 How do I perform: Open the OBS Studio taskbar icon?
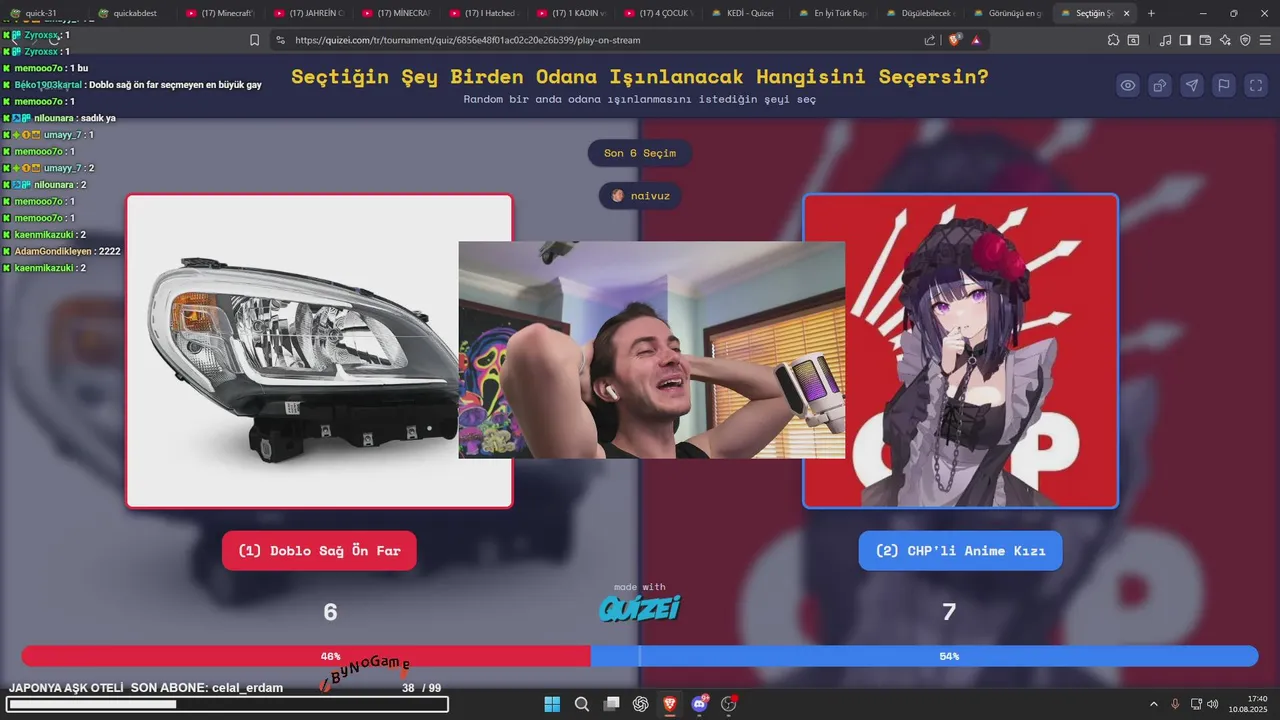[729, 704]
